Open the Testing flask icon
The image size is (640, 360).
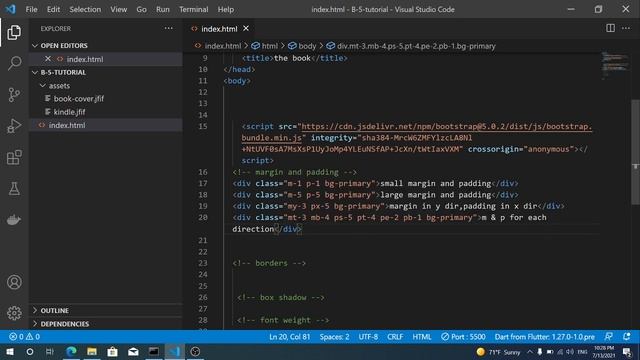pyautogui.click(x=14, y=189)
